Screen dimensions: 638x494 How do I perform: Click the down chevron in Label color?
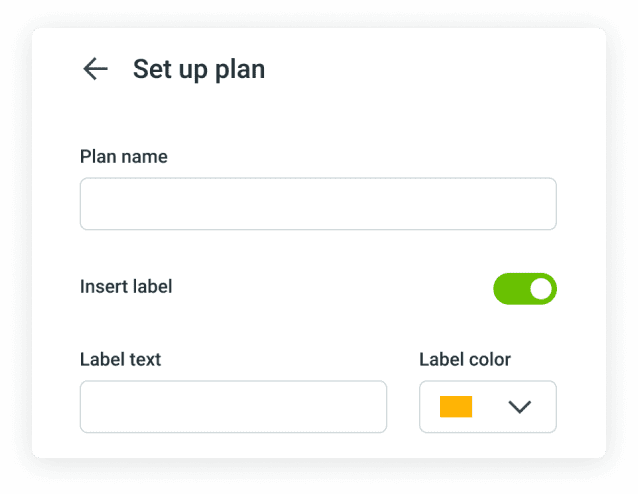coord(519,407)
